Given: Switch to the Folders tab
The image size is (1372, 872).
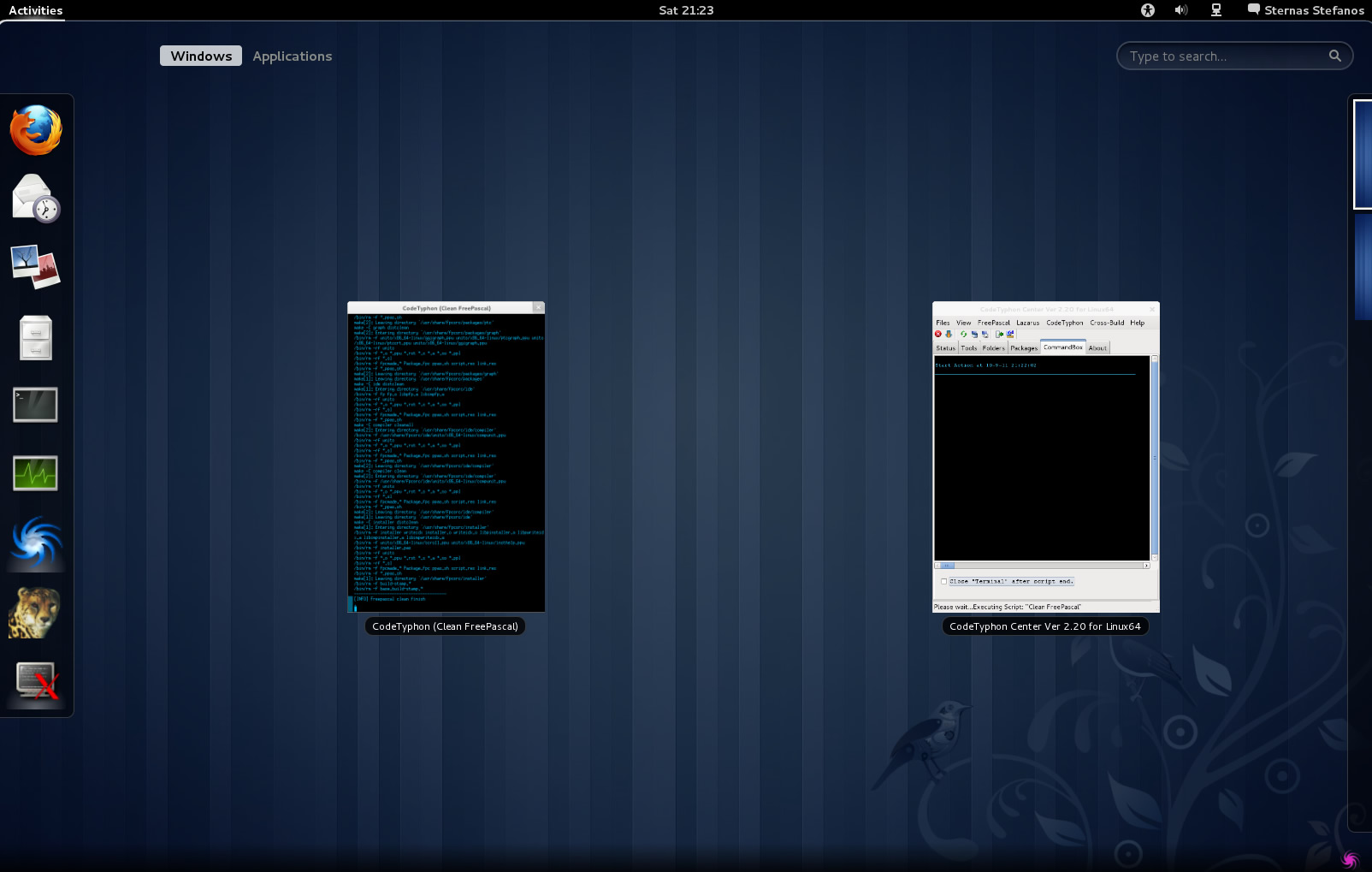Looking at the screenshot, I should (994, 347).
